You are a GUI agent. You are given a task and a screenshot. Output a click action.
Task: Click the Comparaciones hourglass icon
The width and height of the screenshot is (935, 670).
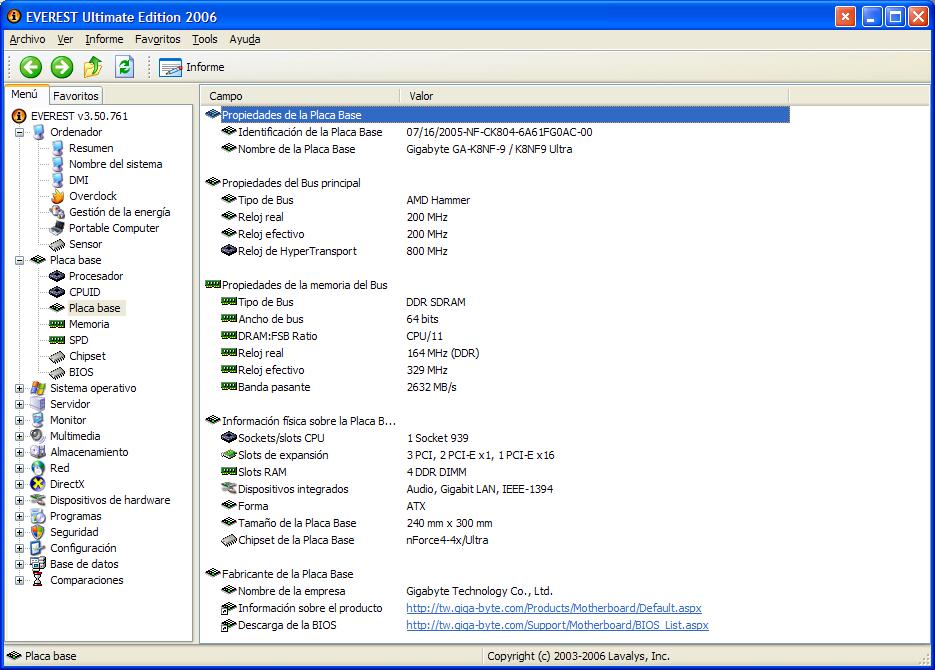tap(38, 580)
